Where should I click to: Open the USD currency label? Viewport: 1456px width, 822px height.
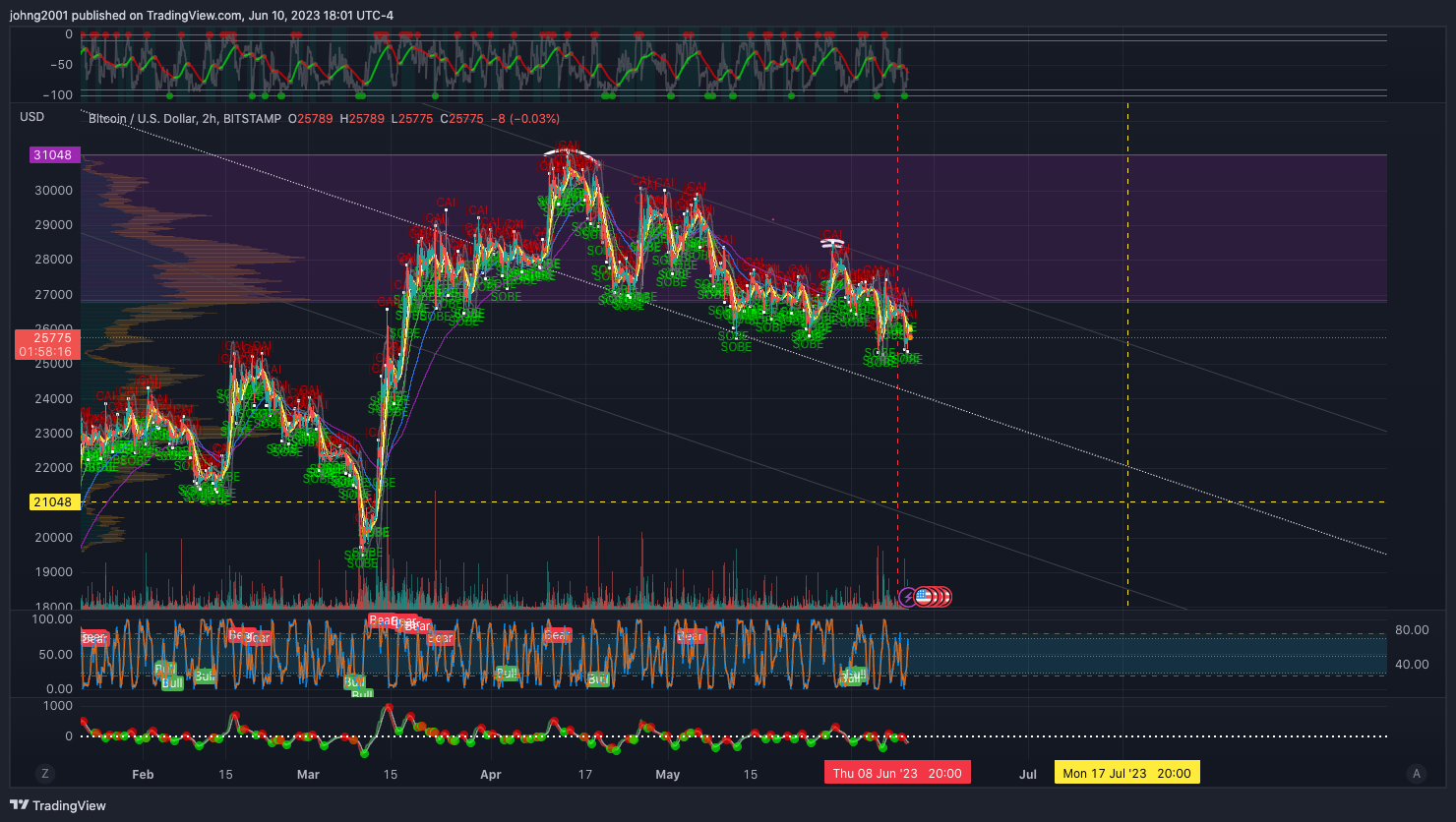pos(32,117)
